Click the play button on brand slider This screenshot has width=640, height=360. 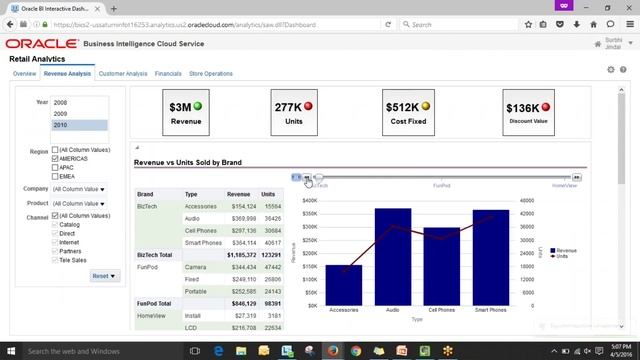296,177
